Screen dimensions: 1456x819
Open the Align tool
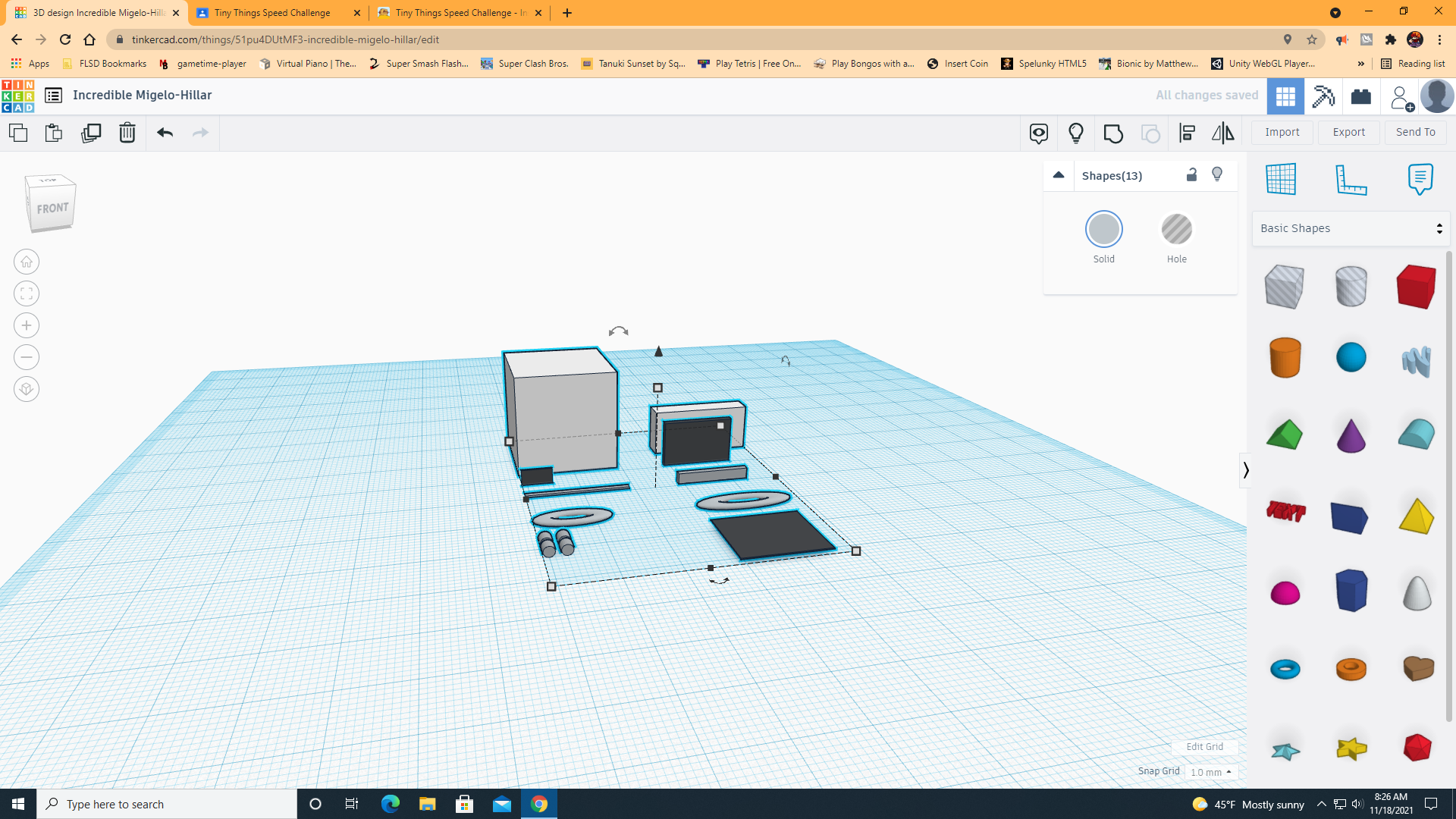[x=1187, y=133]
